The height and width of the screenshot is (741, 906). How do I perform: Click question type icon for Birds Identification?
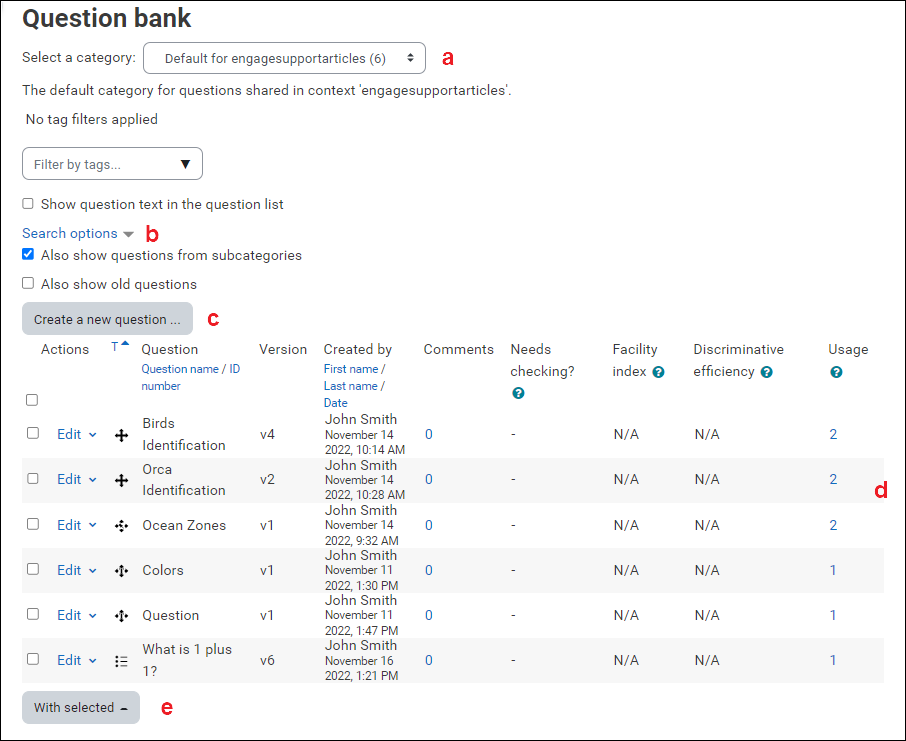coord(121,435)
